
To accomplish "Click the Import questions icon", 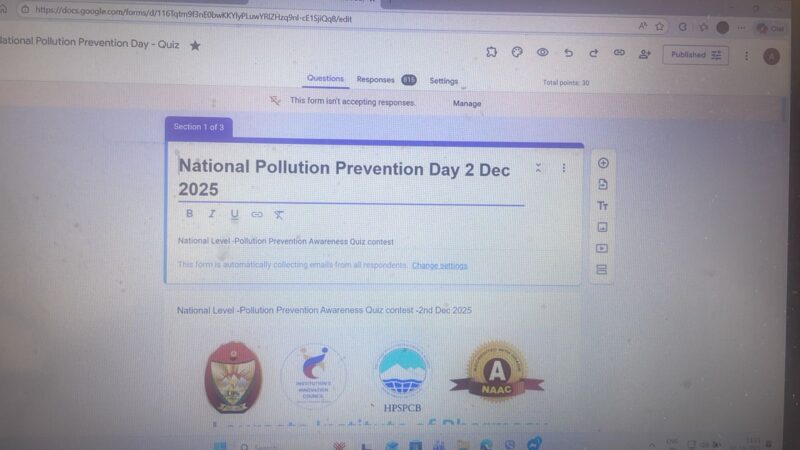I will click(x=602, y=185).
